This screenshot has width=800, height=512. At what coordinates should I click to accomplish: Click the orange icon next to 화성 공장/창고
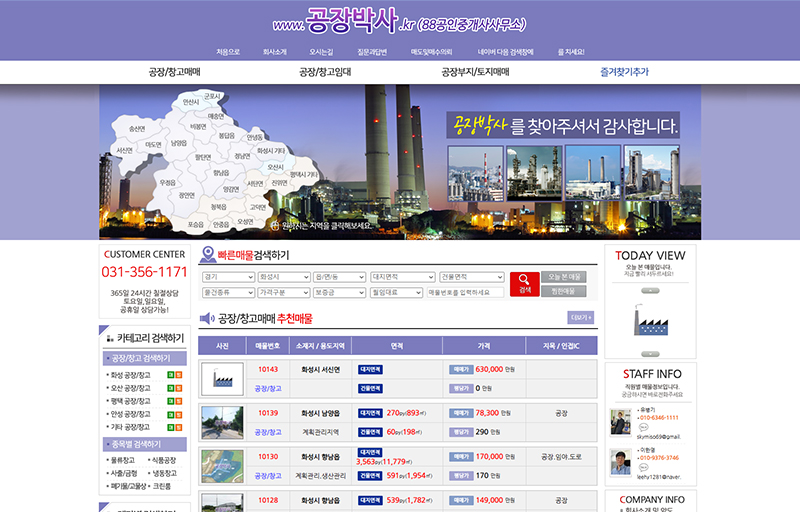pos(179,375)
